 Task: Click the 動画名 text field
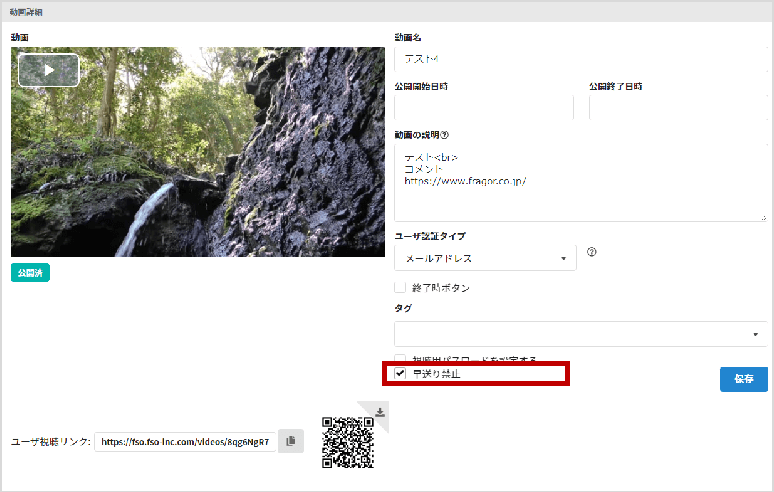(x=580, y=58)
